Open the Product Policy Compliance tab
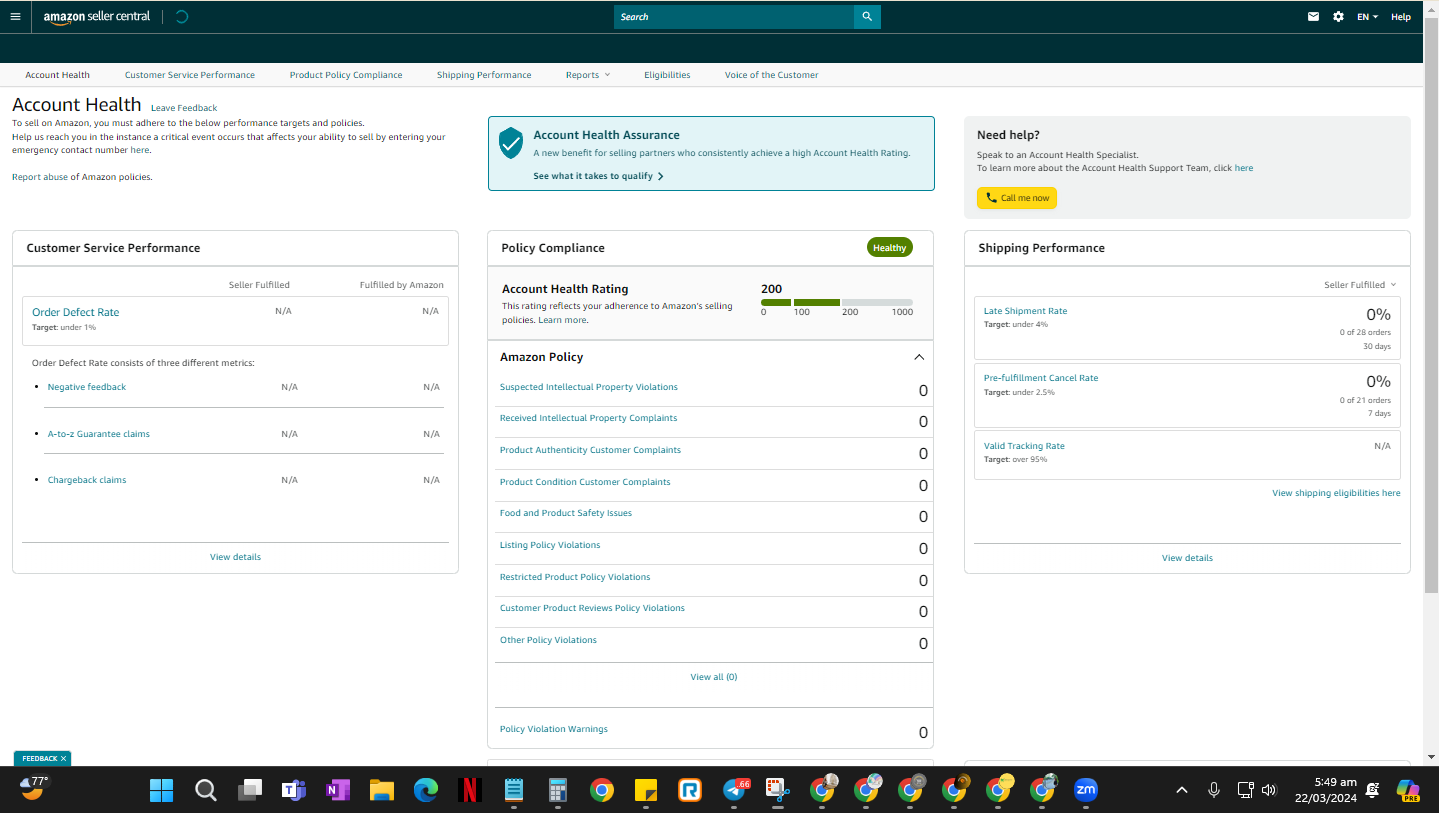This screenshot has height=813, width=1439. pyautogui.click(x=346, y=75)
